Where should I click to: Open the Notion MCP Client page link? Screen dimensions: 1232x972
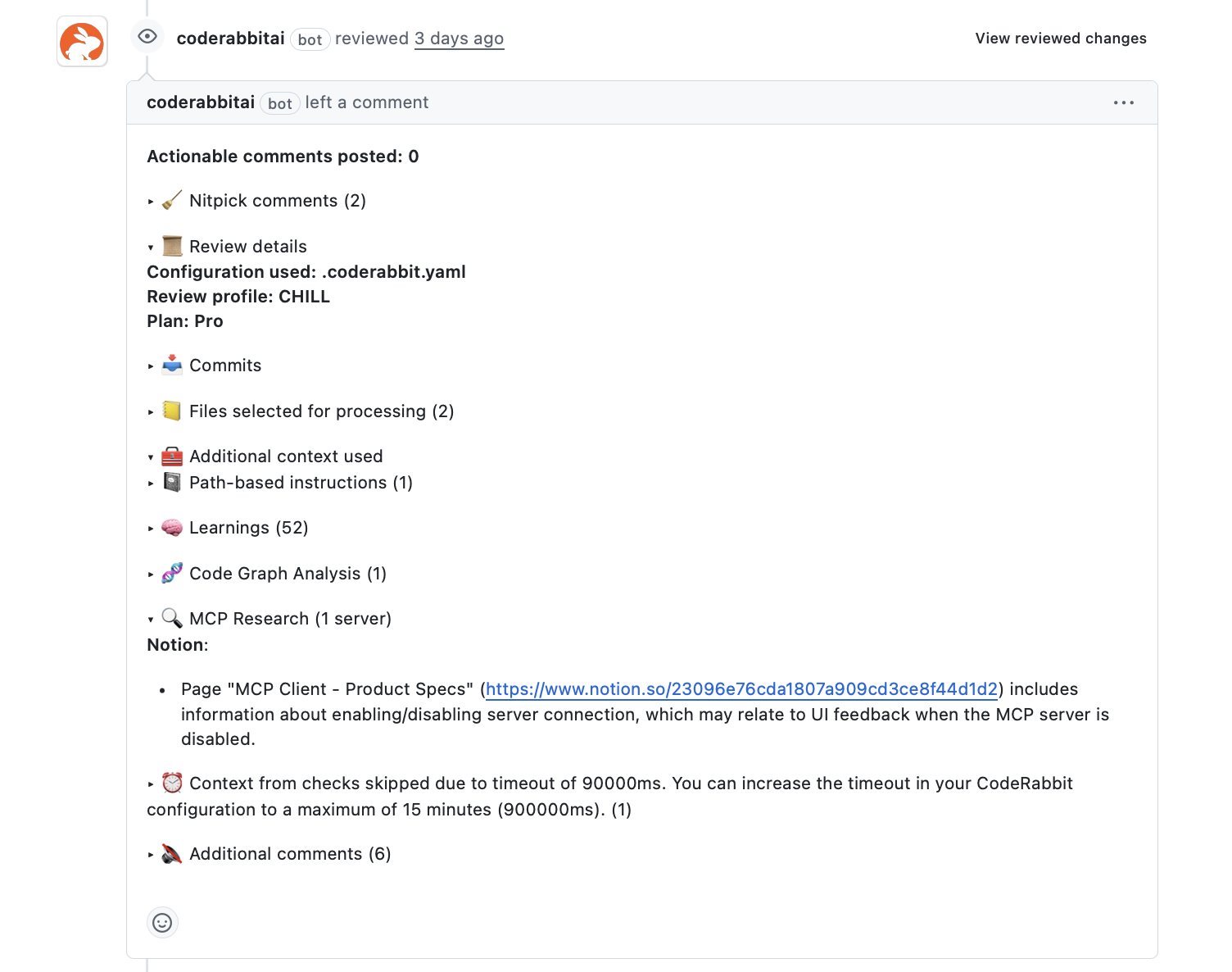(x=741, y=689)
